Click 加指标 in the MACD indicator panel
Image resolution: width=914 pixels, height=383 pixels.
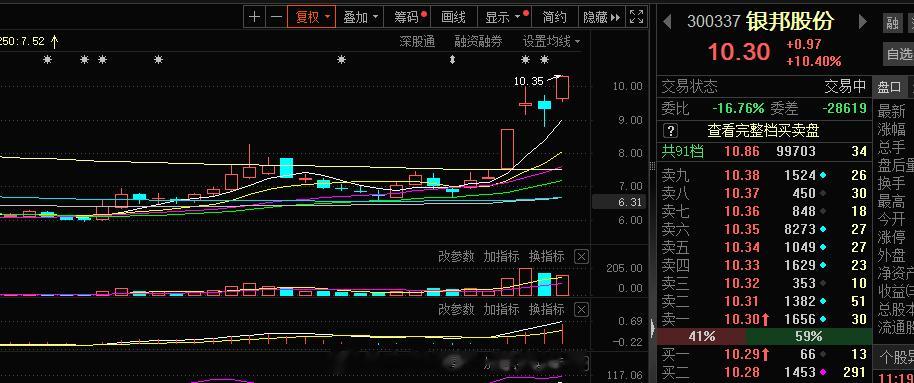click(501, 309)
